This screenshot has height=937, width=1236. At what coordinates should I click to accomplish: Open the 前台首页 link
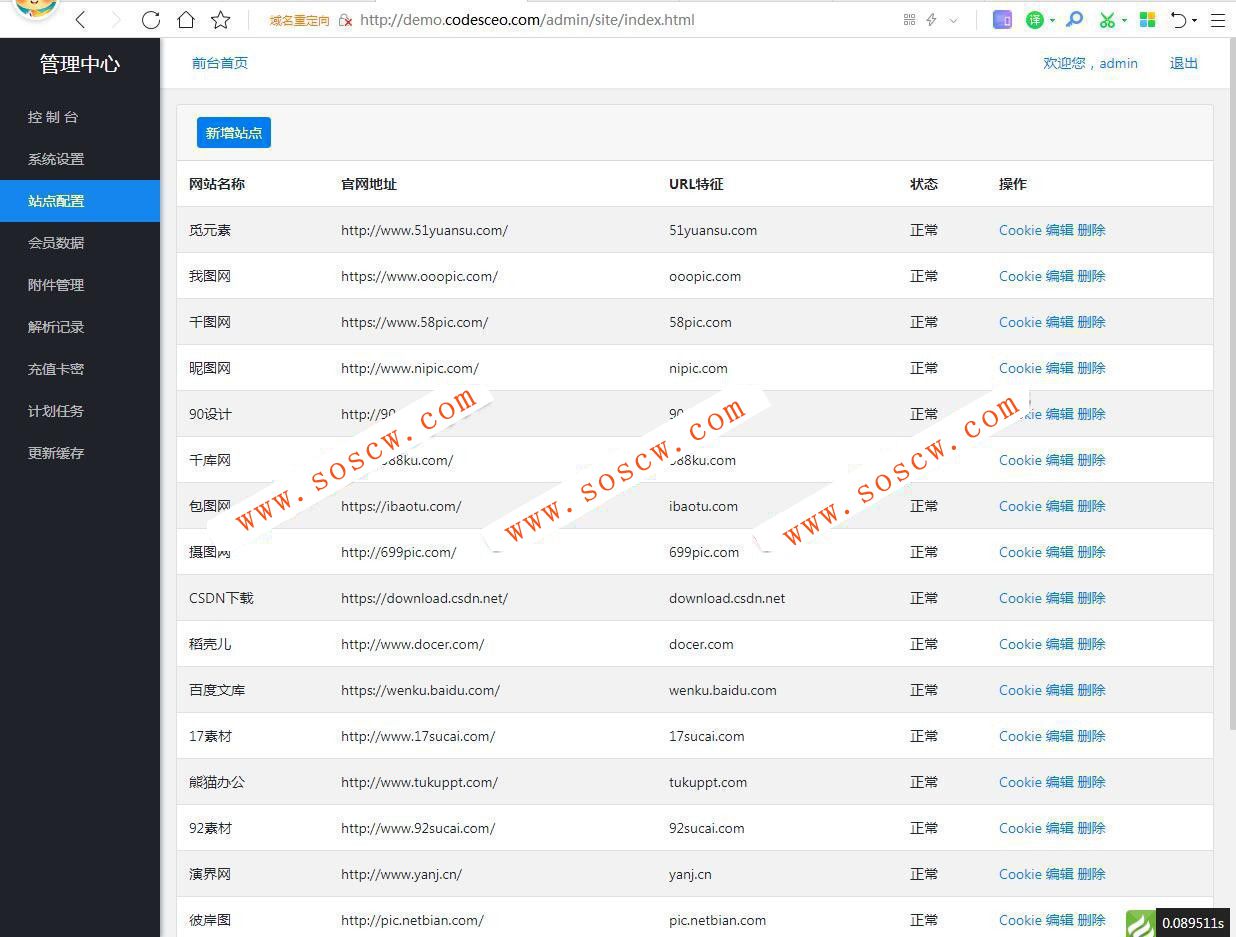click(220, 63)
